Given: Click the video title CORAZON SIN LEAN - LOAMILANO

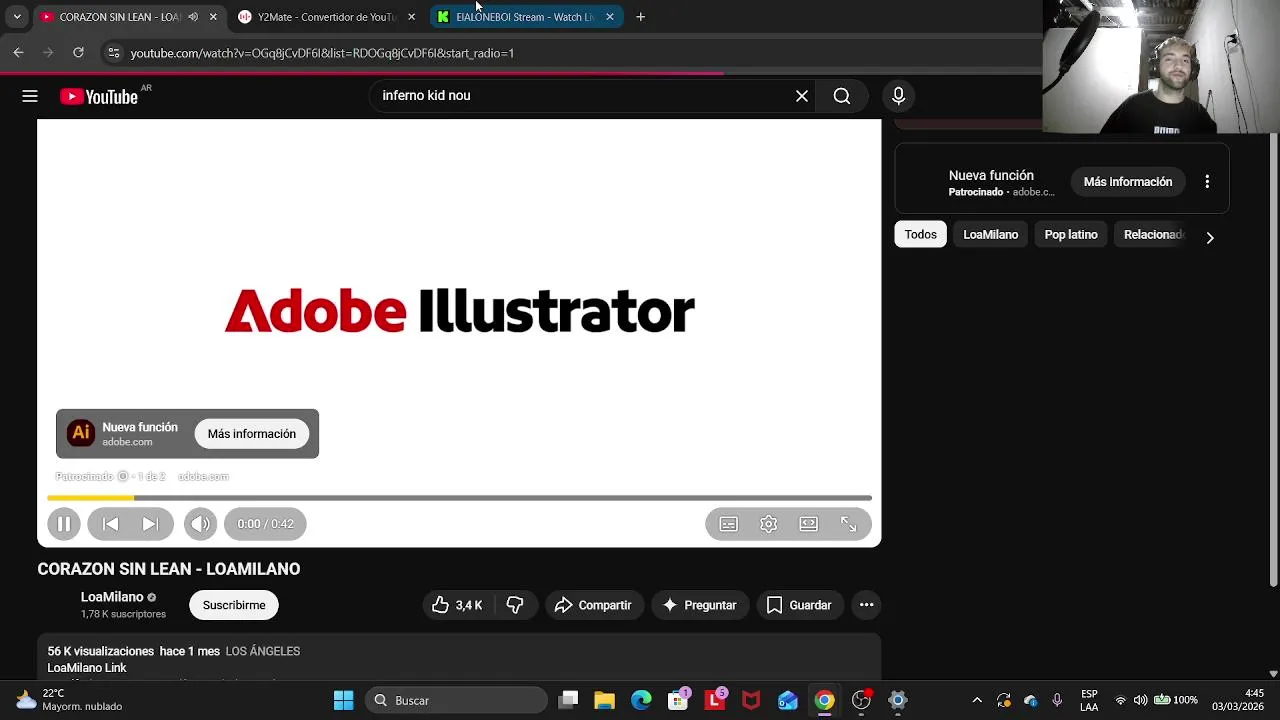Looking at the screenshot, I should pyautogui.click(x=169, y=569).
